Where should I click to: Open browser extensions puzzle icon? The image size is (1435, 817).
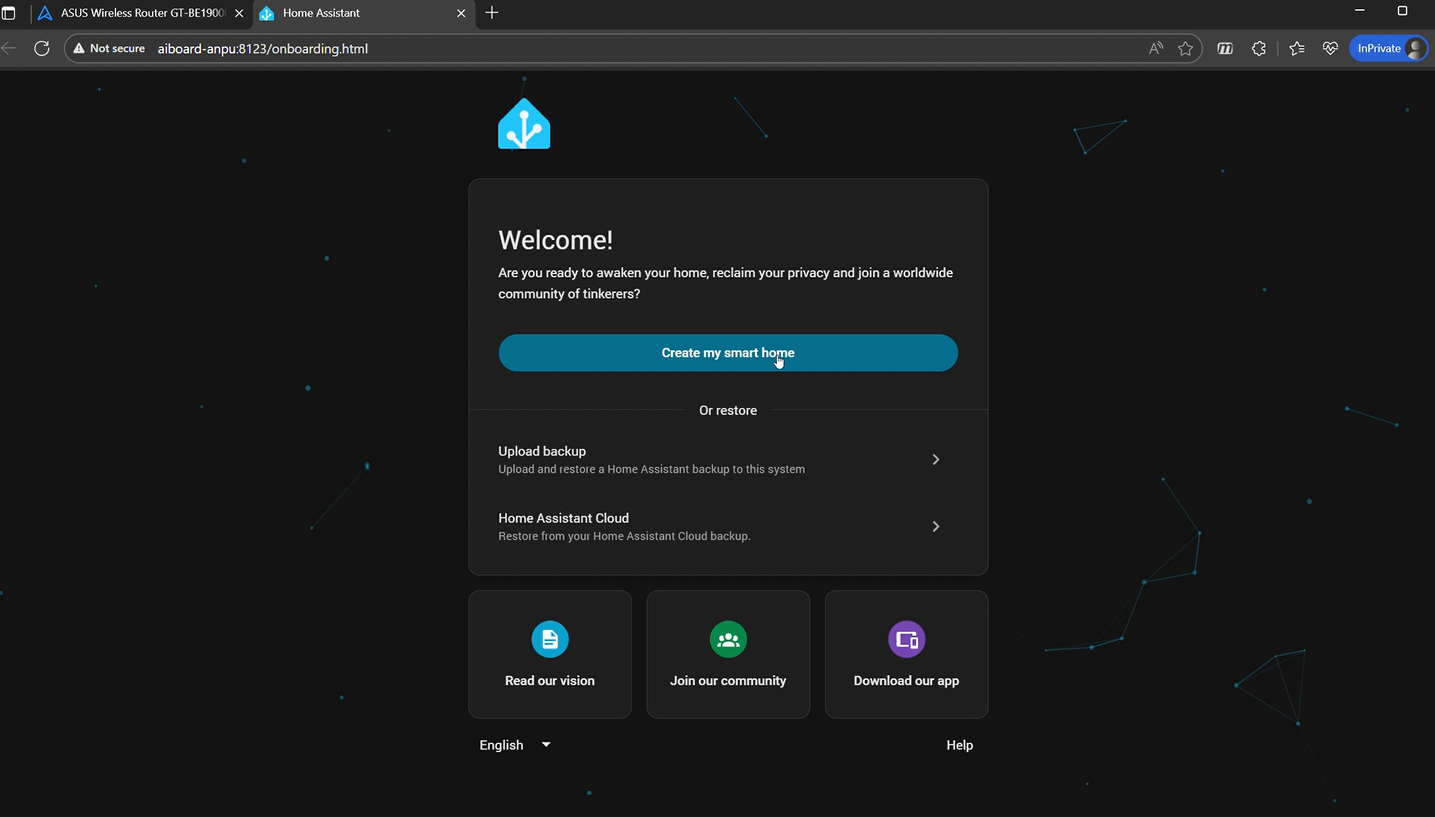(x=1259, y=48)
